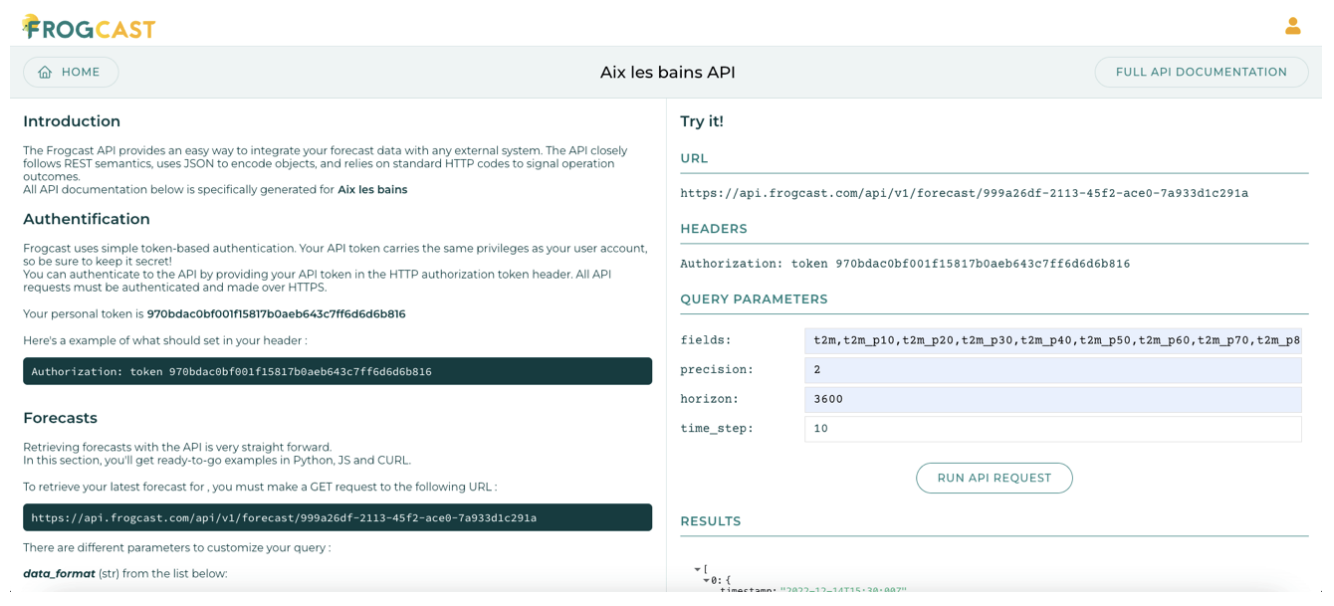
Task: Select the bold personal token in paragraph
Action: (x=276, y=314)
